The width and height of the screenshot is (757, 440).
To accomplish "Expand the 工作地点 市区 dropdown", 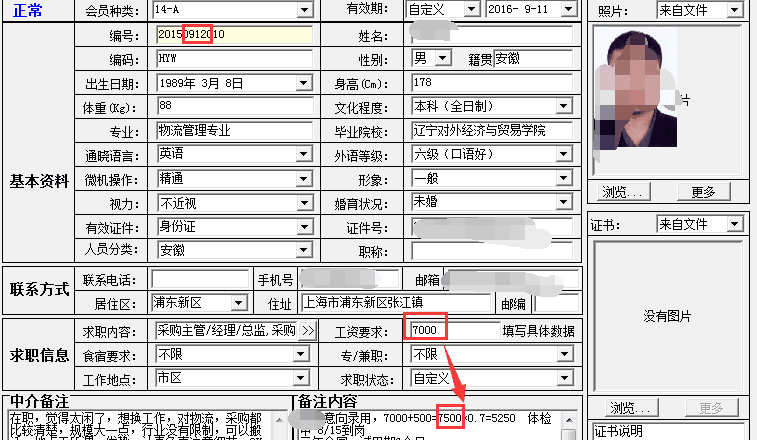I will (x=300, y=378).
